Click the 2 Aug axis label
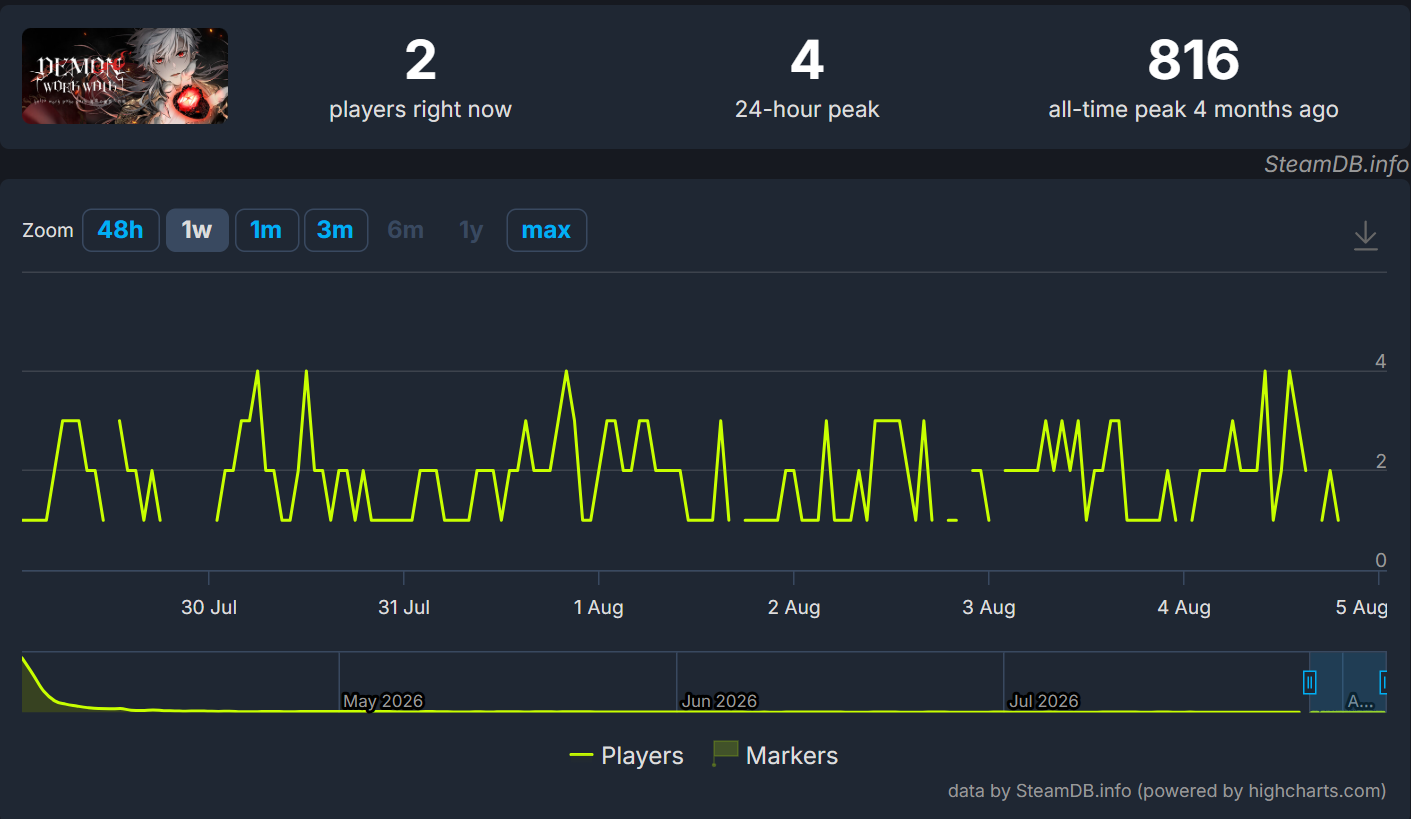 pos(794,607)
